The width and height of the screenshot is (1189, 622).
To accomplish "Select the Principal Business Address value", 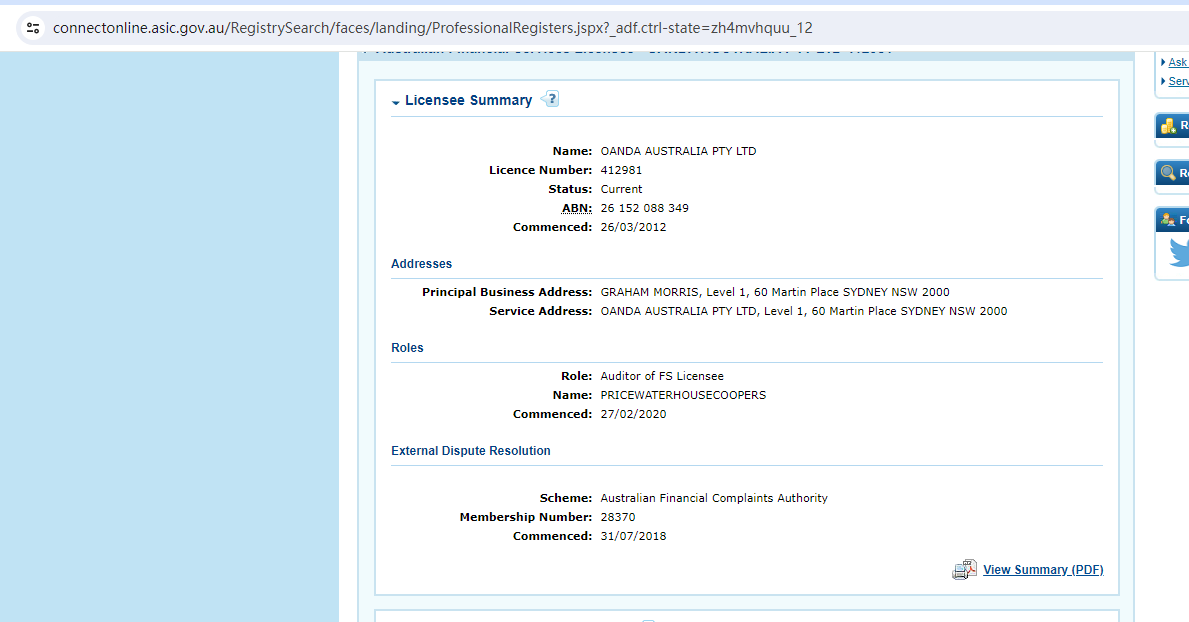I will (x=775, y=292).
